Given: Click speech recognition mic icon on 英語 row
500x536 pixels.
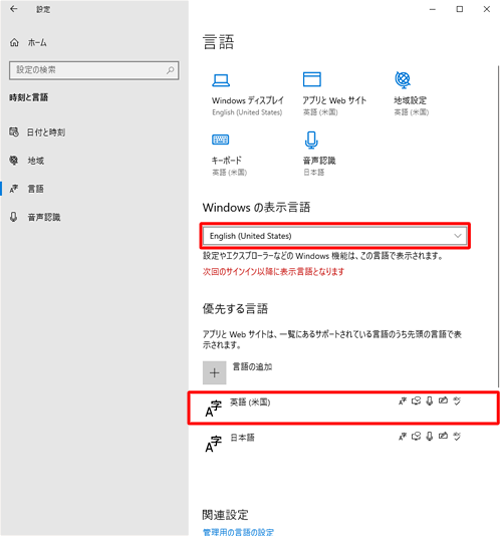Looking at the screenshot, I should 430,401.
